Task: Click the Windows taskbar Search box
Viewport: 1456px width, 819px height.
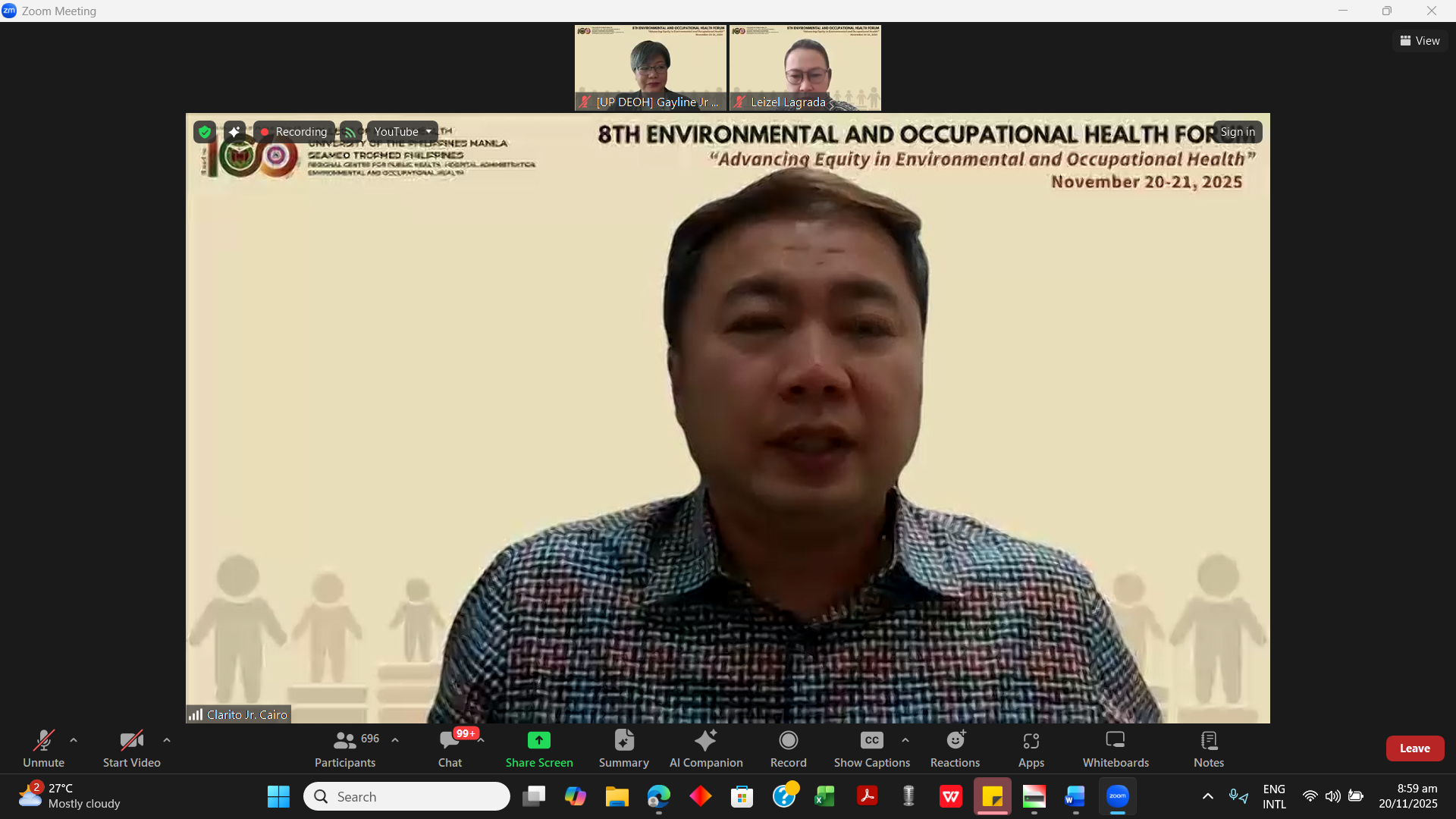Action: [407, 796]
